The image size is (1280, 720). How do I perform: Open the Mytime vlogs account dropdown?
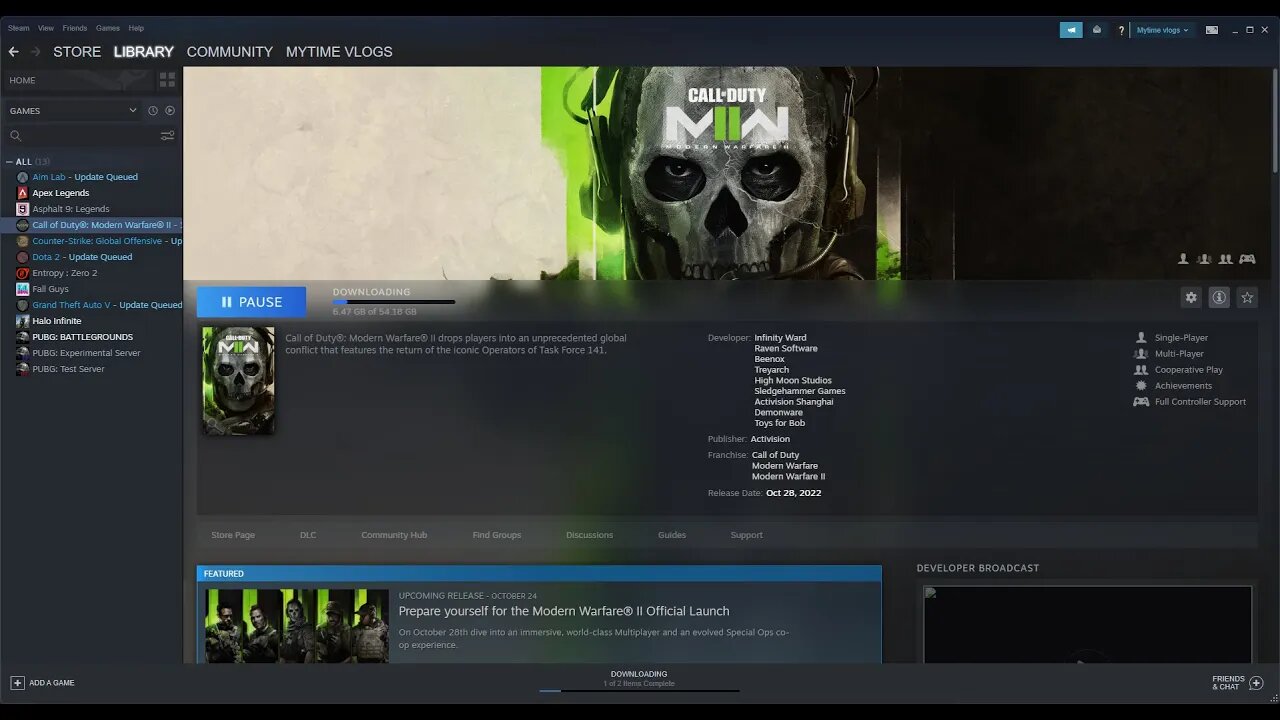point(1162,30)
